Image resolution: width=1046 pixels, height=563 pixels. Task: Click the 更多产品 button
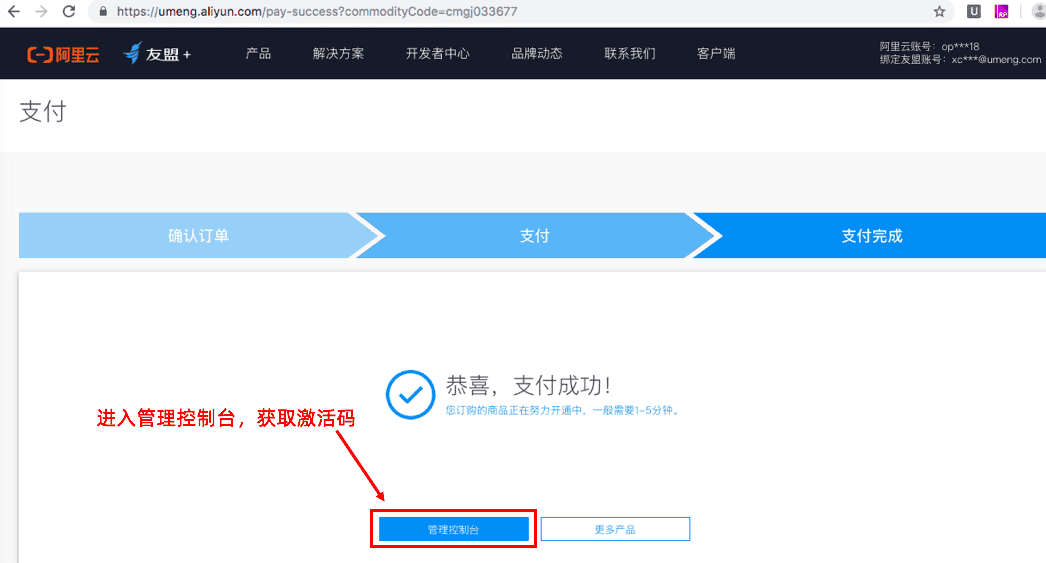tap(615, 529)
